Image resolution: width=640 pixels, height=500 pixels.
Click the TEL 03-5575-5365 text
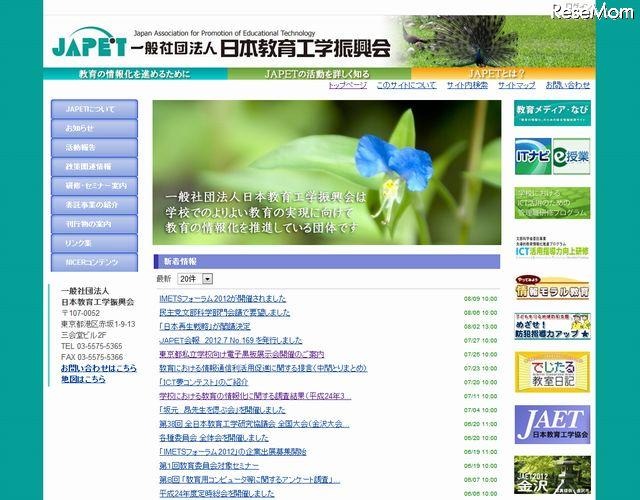click(x=92, y=346)
